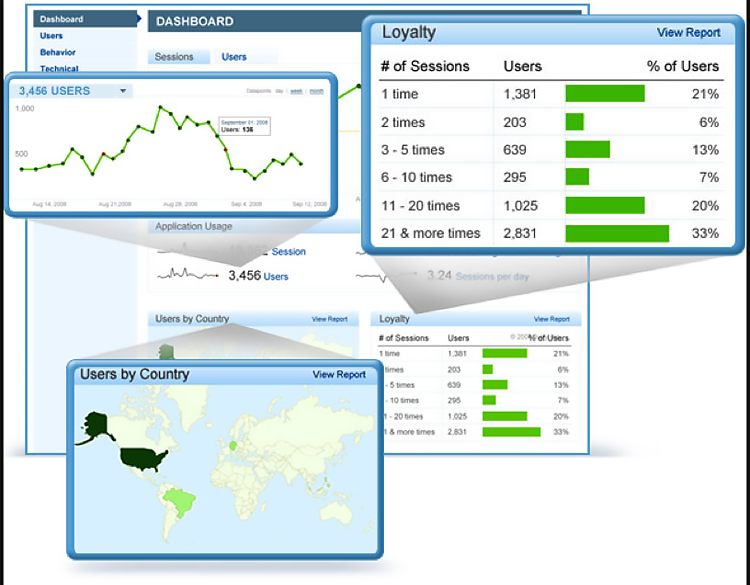Click the 21% green bar in enlarged Loyalty
750x585 pixels.
coord(605,94)
